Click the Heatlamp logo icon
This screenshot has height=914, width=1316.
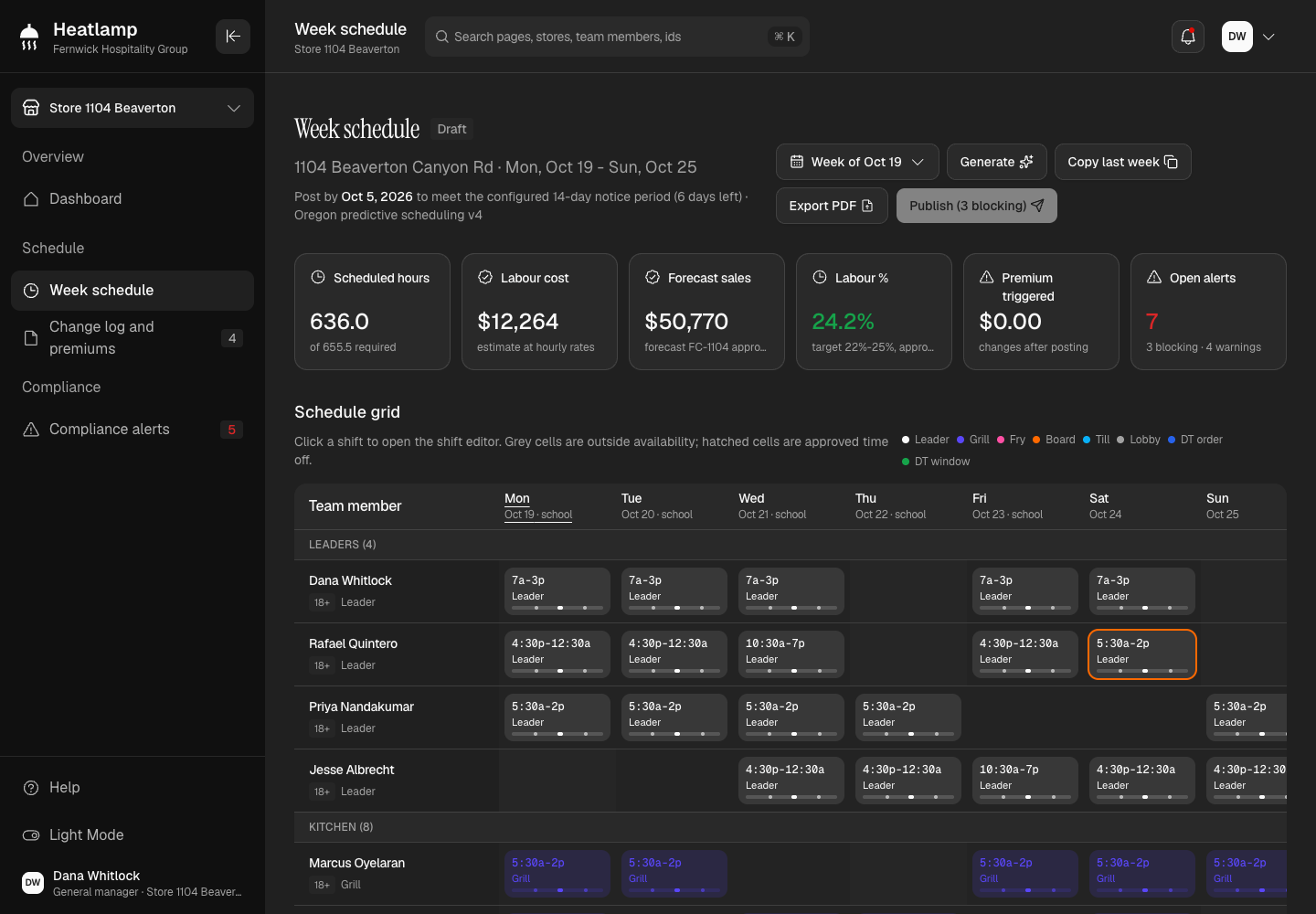coord(29,37)
